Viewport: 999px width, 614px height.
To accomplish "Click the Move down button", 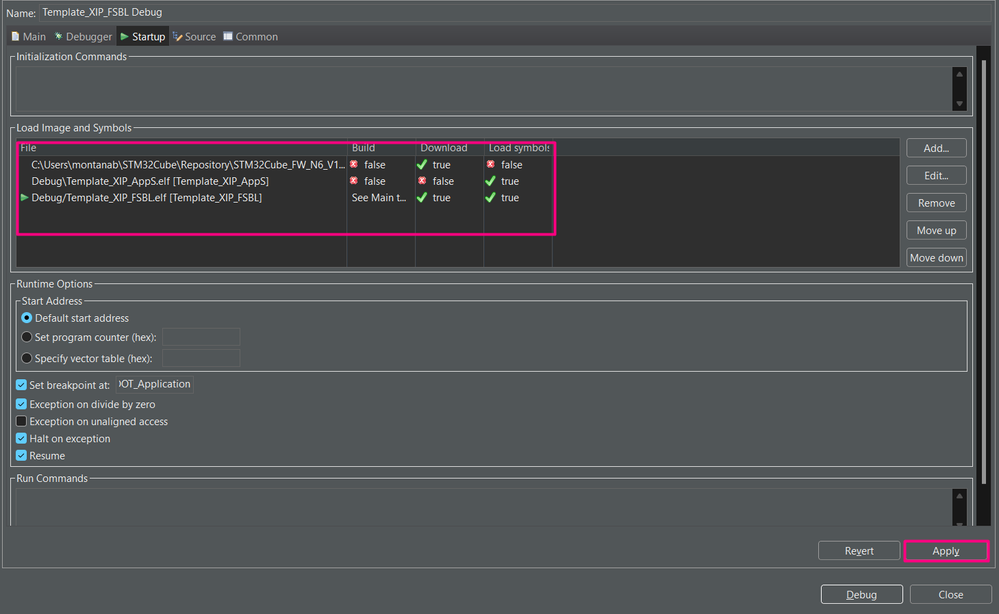I will [x=937, y=257].
